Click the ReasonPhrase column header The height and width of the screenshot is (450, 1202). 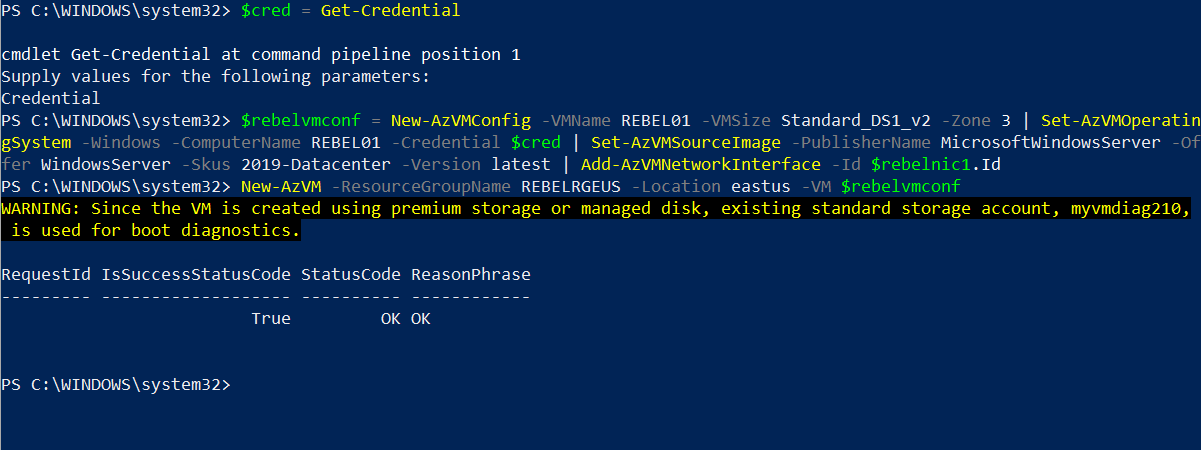[471, 274]
